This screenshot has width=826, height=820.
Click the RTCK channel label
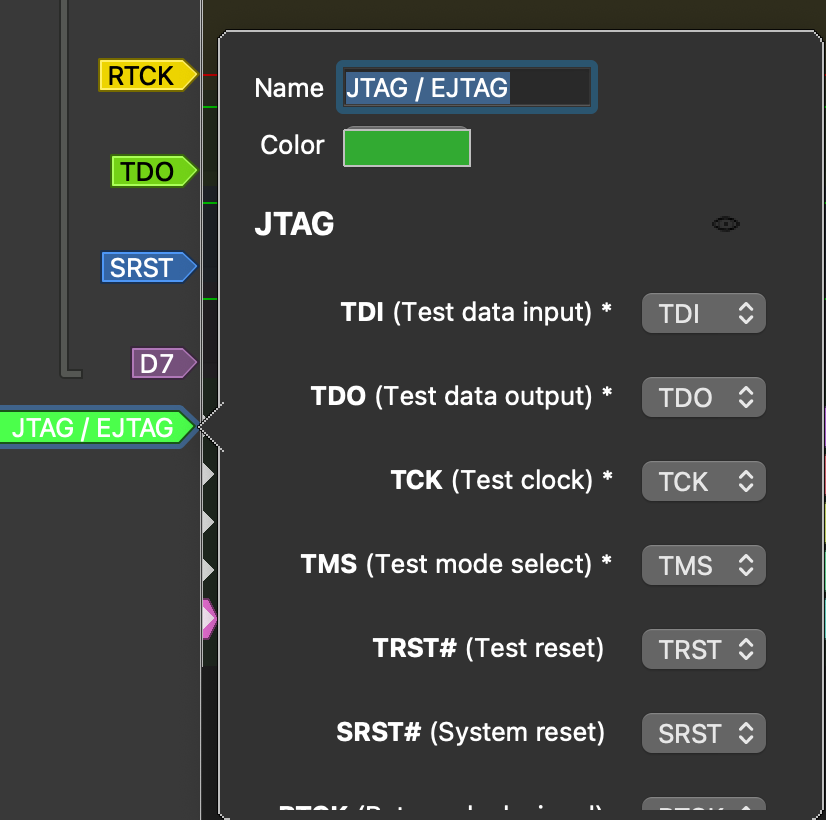[148, 75]
